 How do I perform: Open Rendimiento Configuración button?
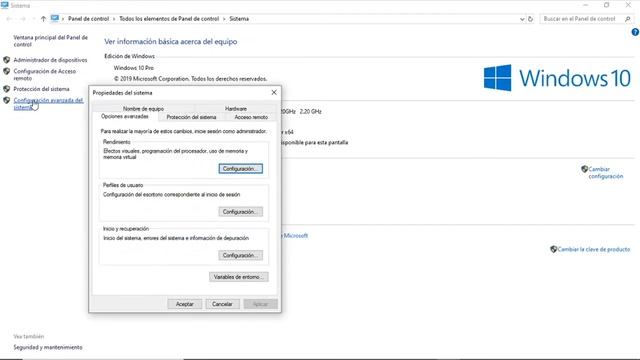click(240, 169)
